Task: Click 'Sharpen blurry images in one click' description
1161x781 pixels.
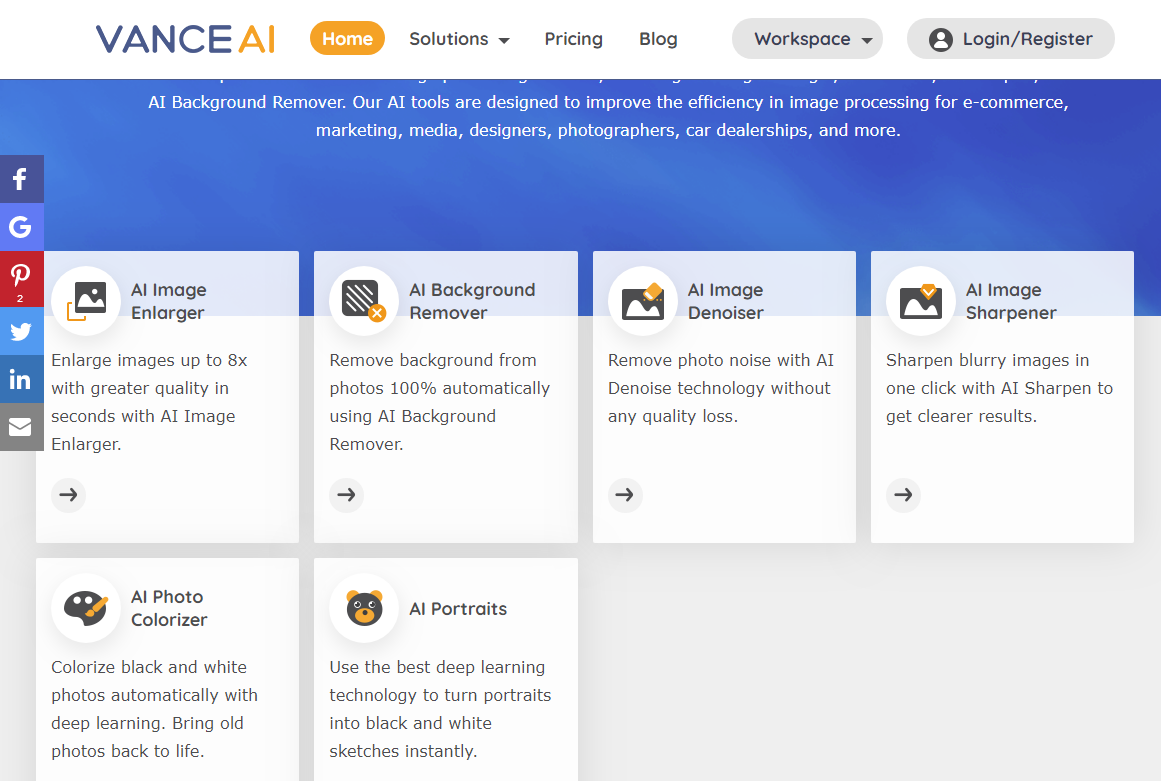Action: pos(1000,388)
